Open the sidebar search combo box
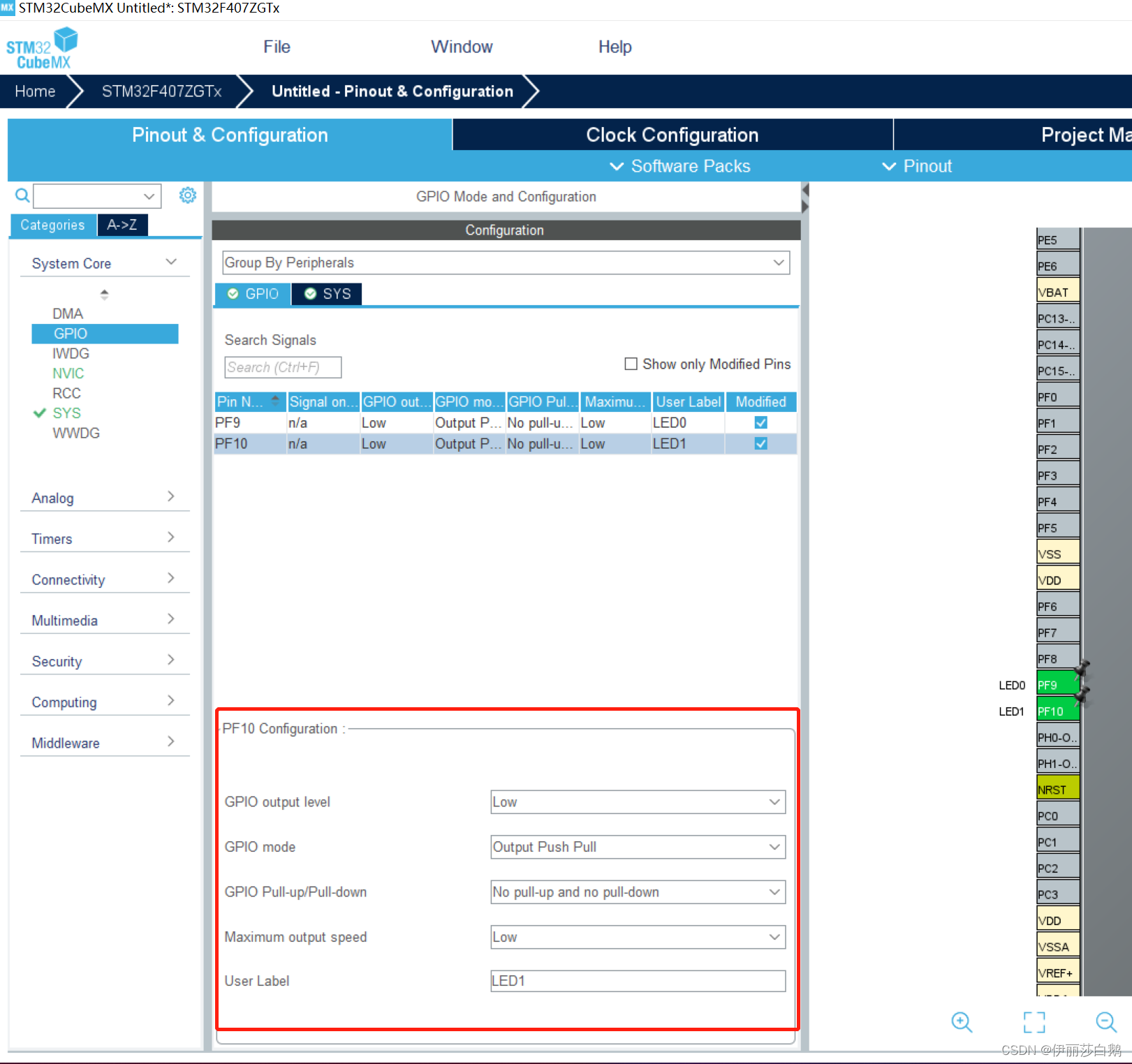Image resolution: width=1132 pixels, height=1064 pixels. click(97, 195)
